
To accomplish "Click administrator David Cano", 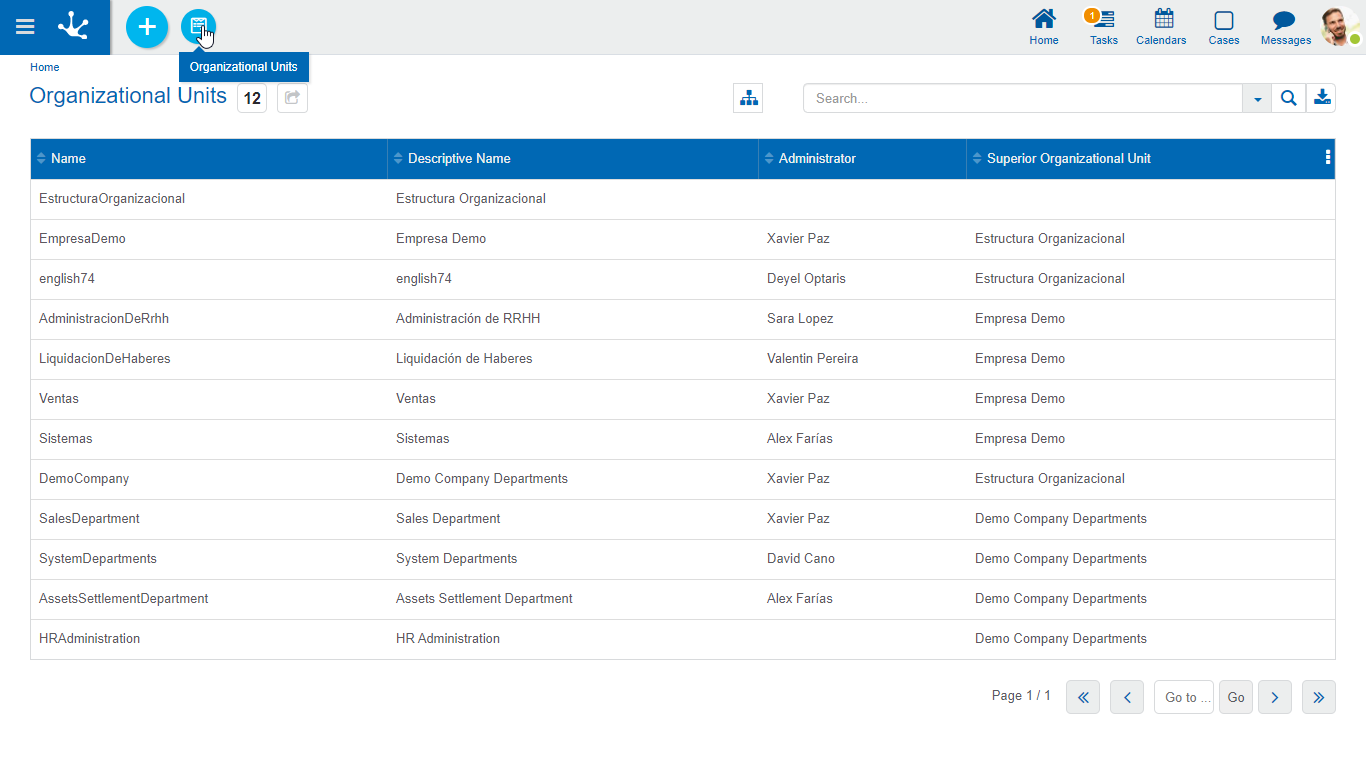I will (x=801, y=559).
